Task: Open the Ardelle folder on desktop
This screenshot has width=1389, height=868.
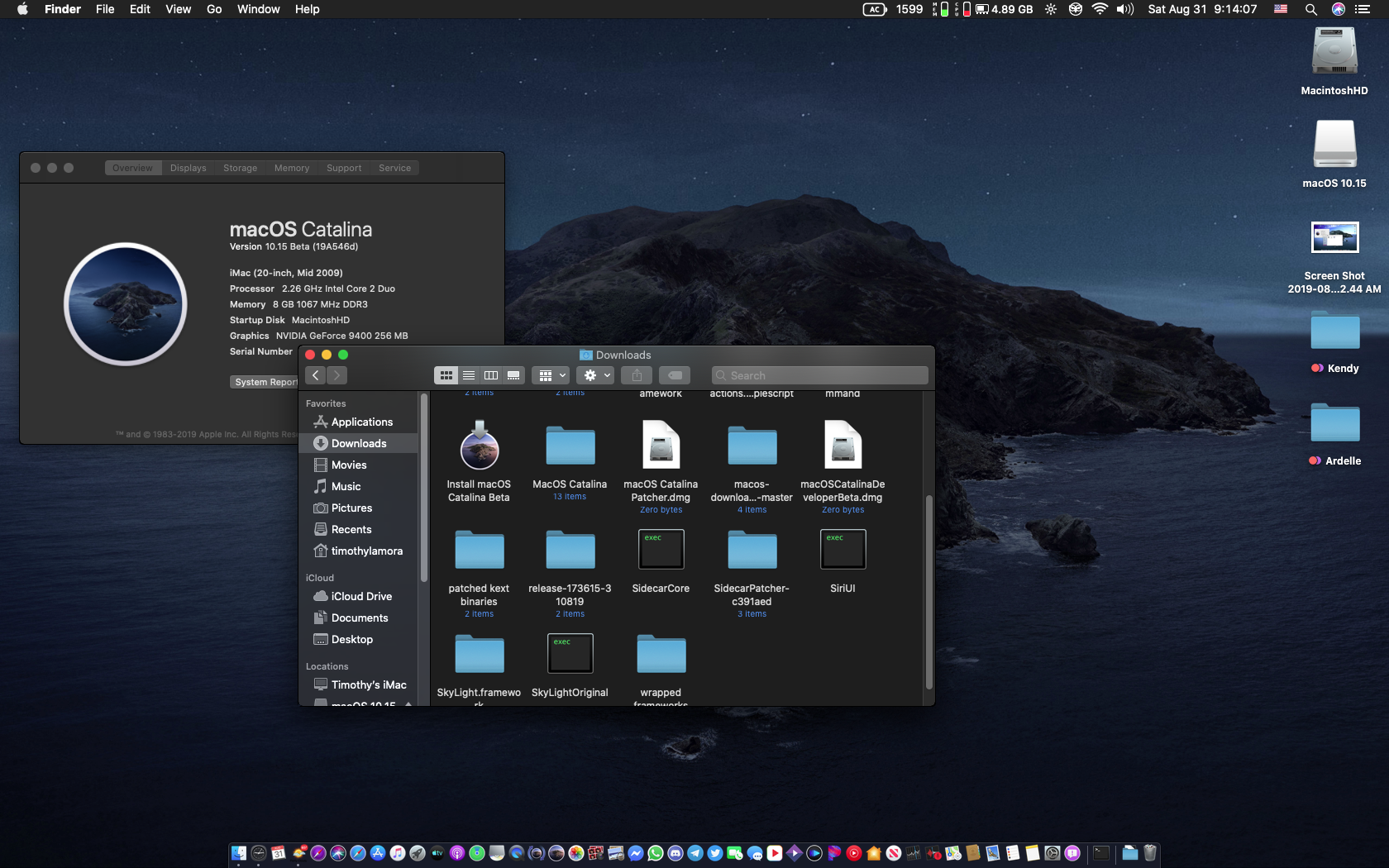Action: 1334,422
